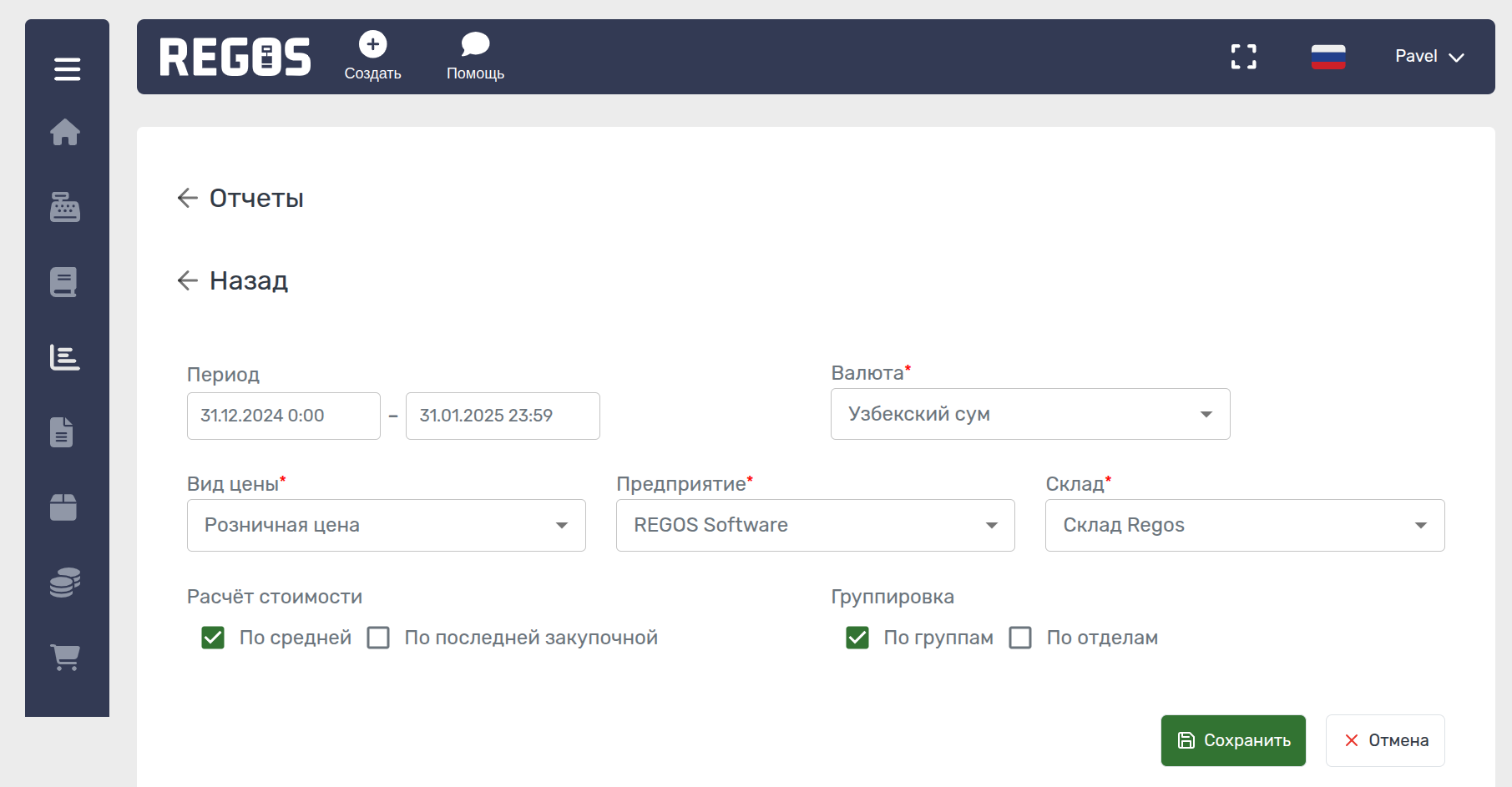Expand the Валюта dropdown

tap(1029, 414)
